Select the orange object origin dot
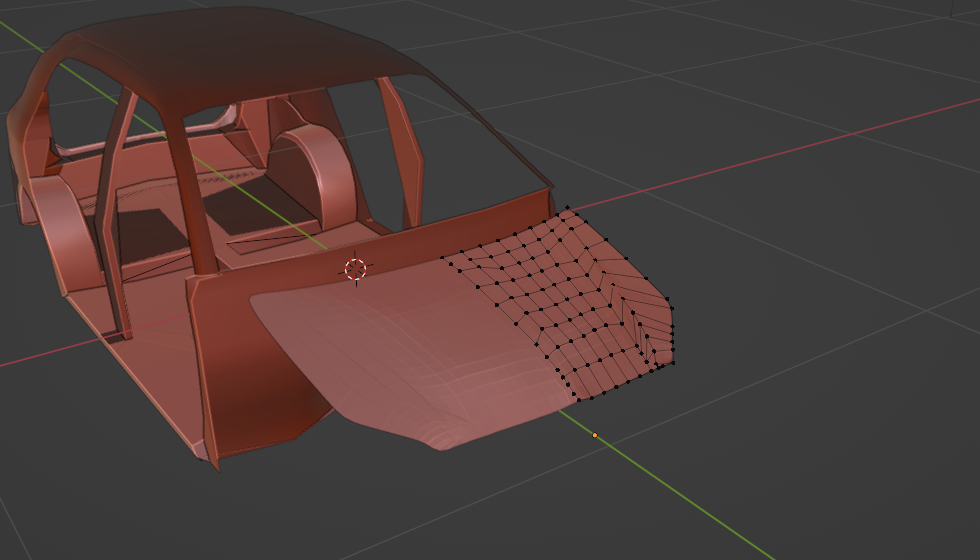This screenshot has width=980, height=560. point(594,435)
